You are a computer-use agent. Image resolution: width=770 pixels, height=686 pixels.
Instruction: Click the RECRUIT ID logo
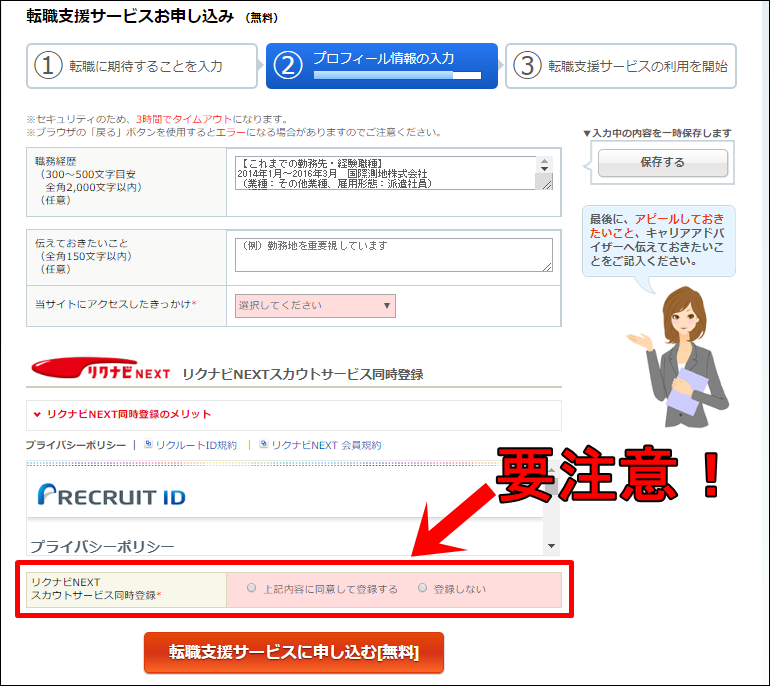(111, 495)
